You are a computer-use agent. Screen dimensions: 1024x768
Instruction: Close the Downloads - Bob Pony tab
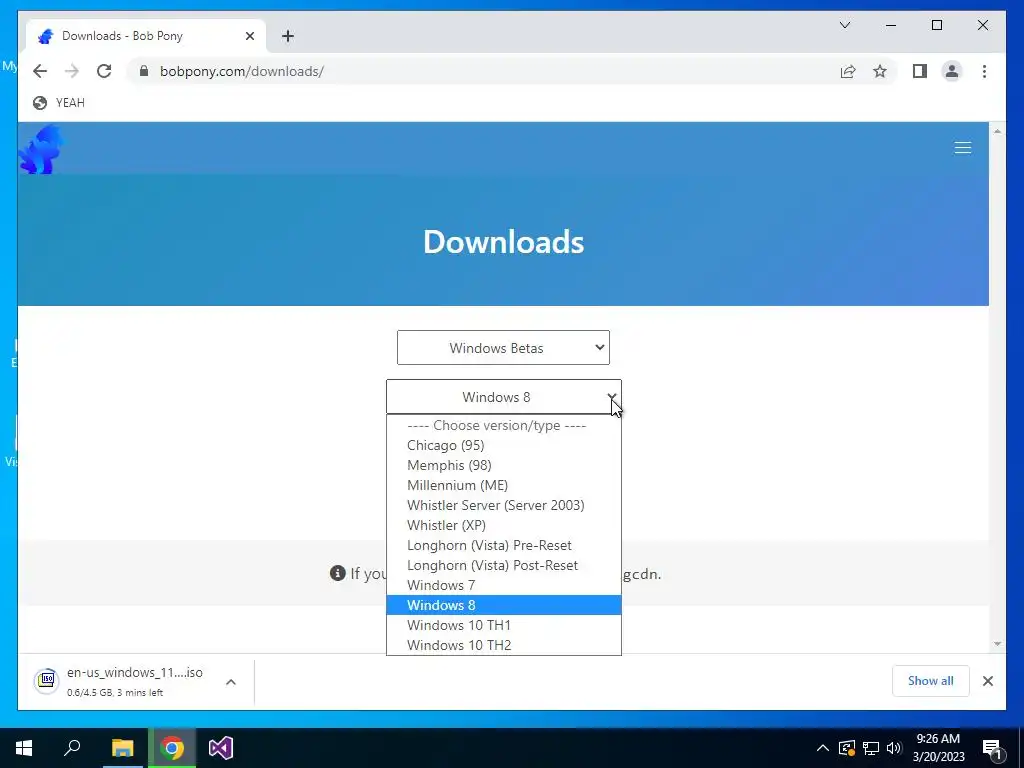tap(249, 36)
